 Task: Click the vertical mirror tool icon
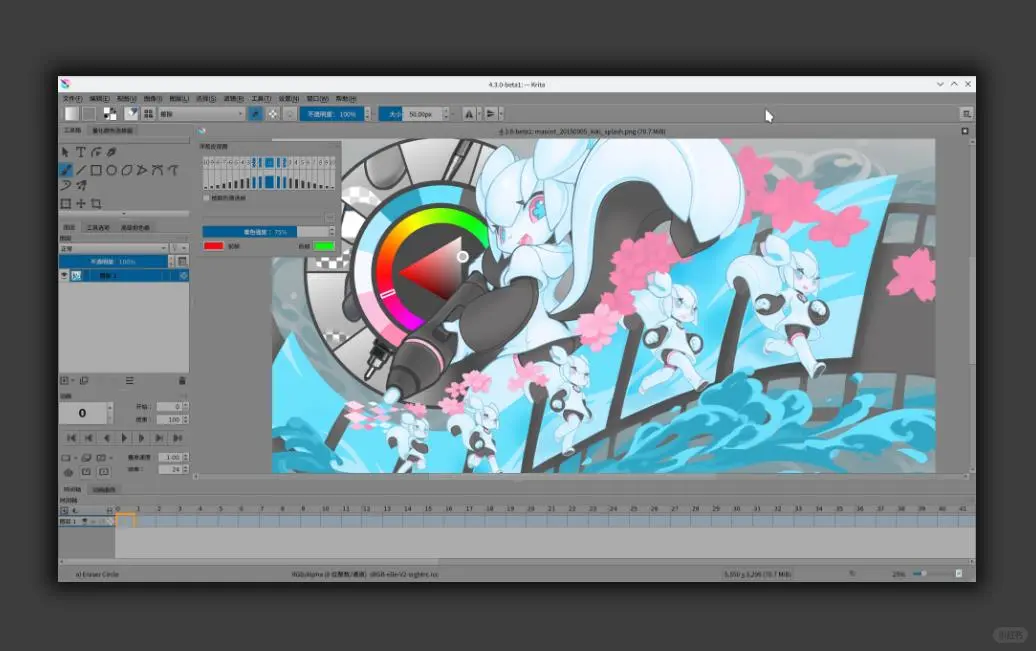click(490, 114)
